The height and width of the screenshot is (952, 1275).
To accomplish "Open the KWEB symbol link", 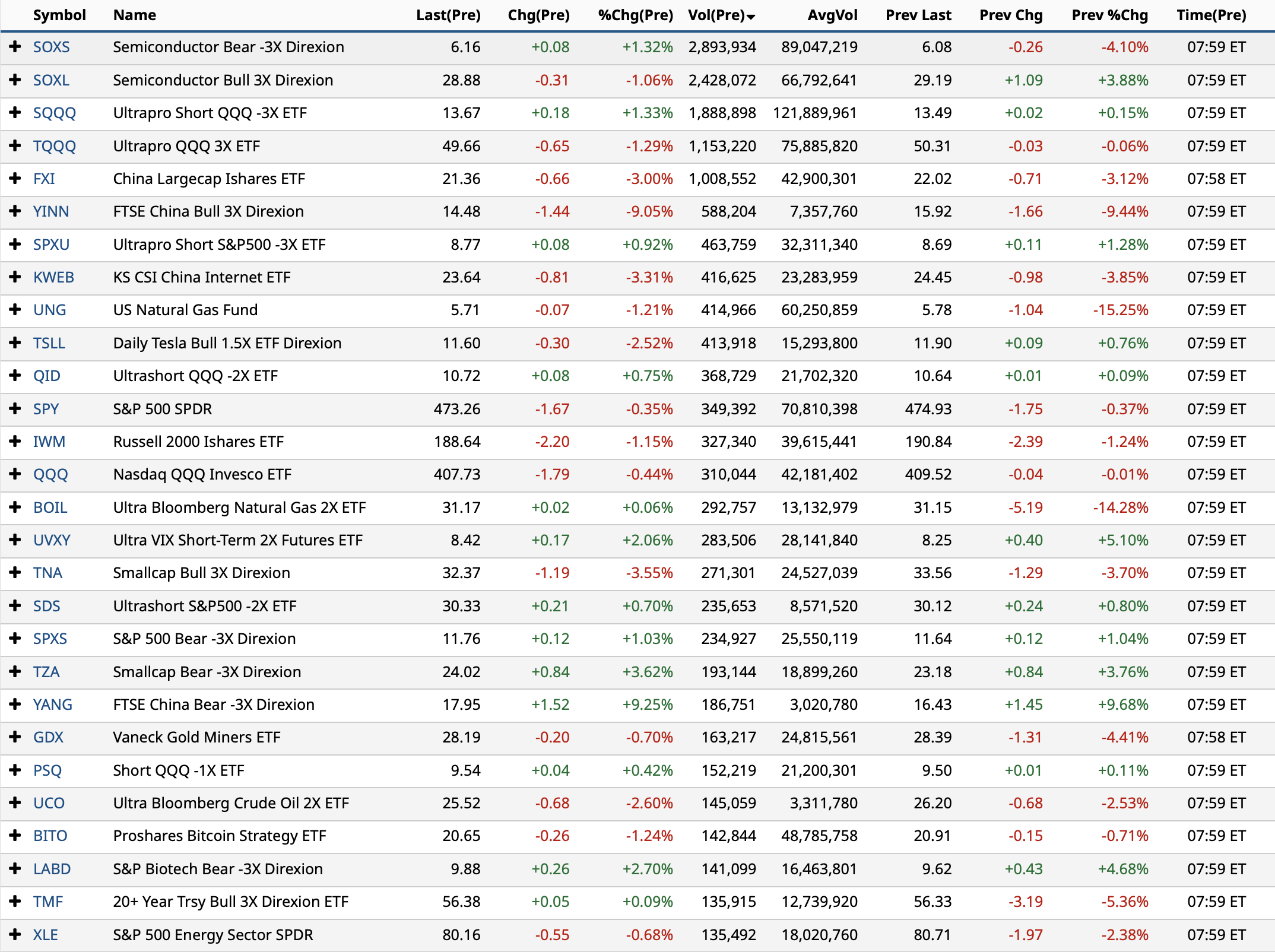I will pyautogui.click(x=53, y=277).
